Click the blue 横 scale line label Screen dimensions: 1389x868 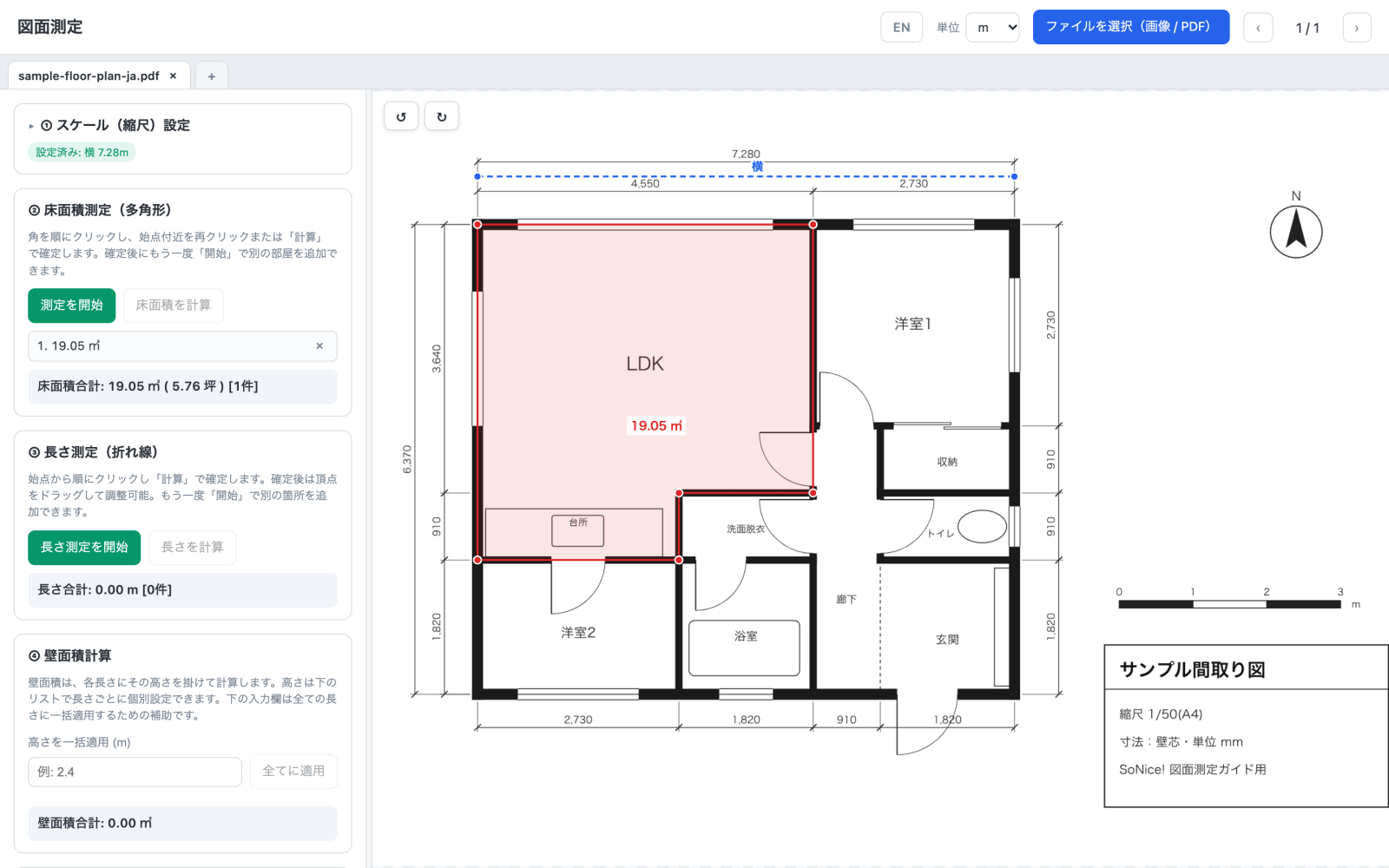pyautogui.click(x=757, y=167)
